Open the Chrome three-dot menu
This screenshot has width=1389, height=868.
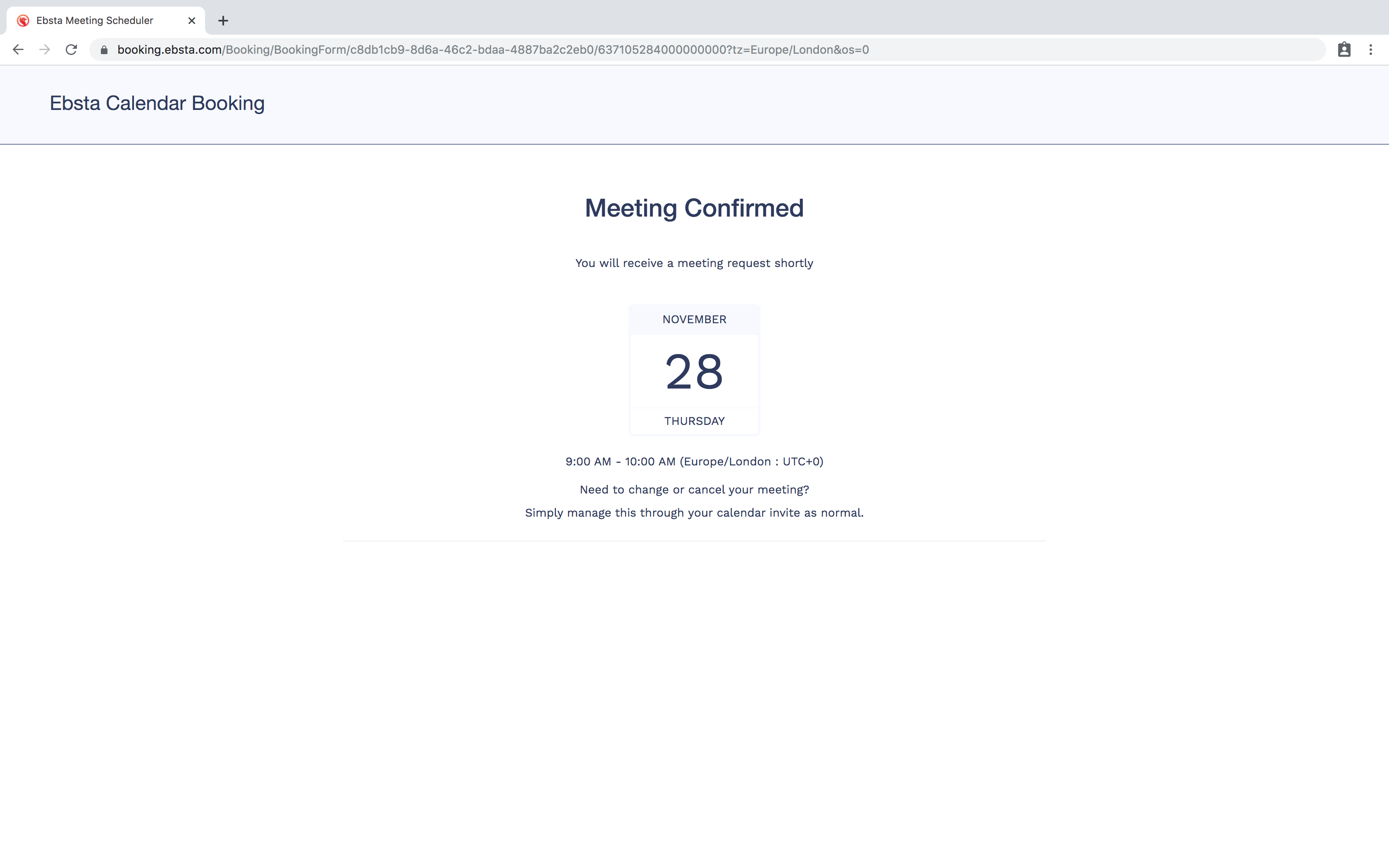[1371, 50]
